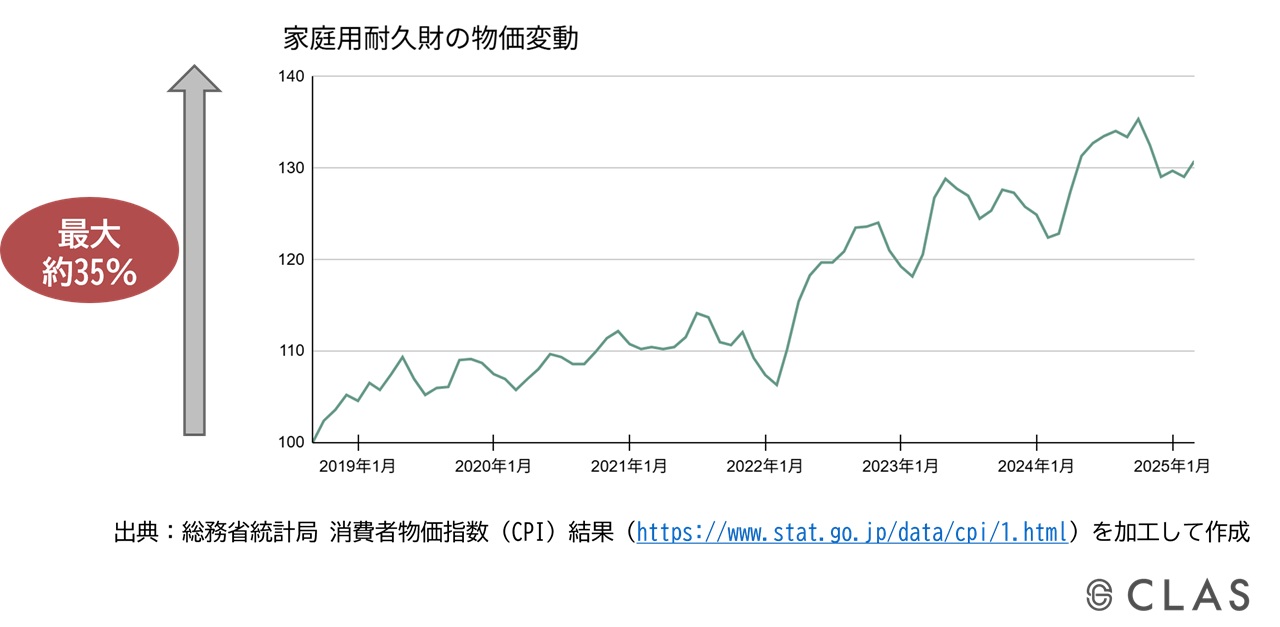
Task: Select the red 最大約35% oval badge
Action: (x=89, y=254)
